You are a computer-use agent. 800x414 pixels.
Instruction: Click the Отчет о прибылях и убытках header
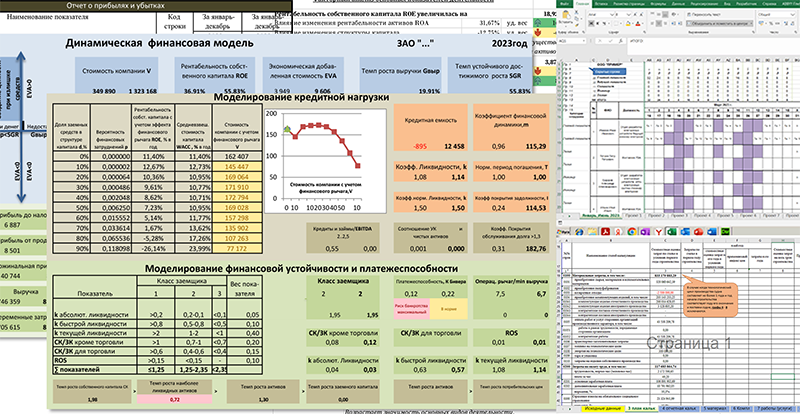click(x=115, y=6)
